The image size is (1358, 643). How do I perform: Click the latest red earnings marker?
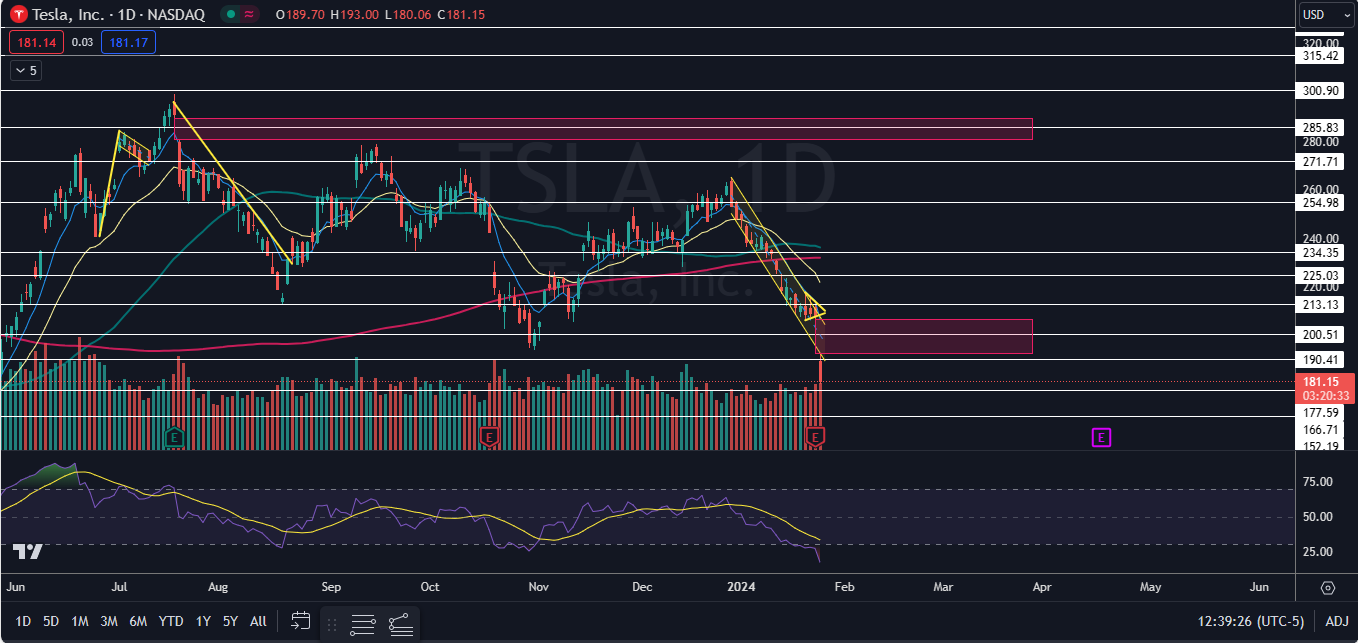click(x=816, y=437)
